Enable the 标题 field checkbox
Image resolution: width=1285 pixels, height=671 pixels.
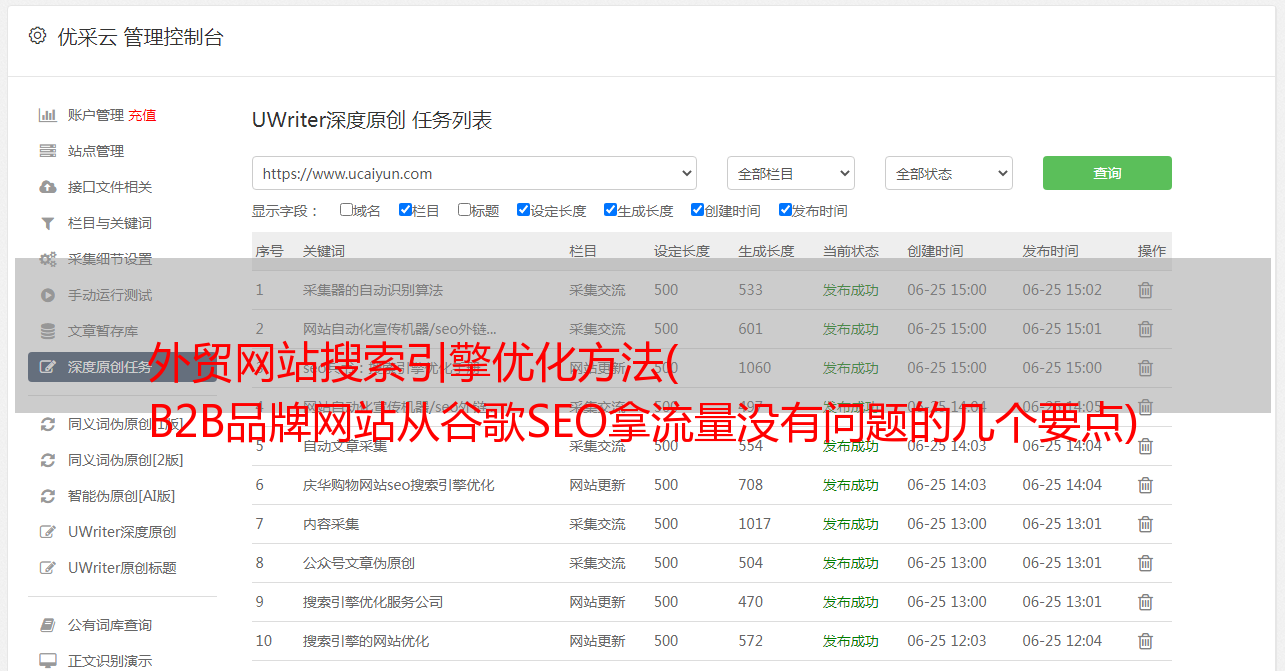[464, 210]
